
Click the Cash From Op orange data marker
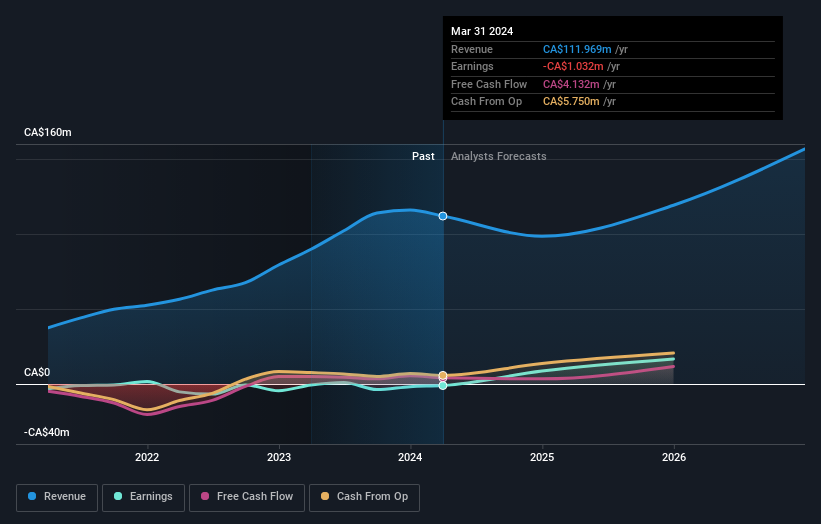(443, 375)
